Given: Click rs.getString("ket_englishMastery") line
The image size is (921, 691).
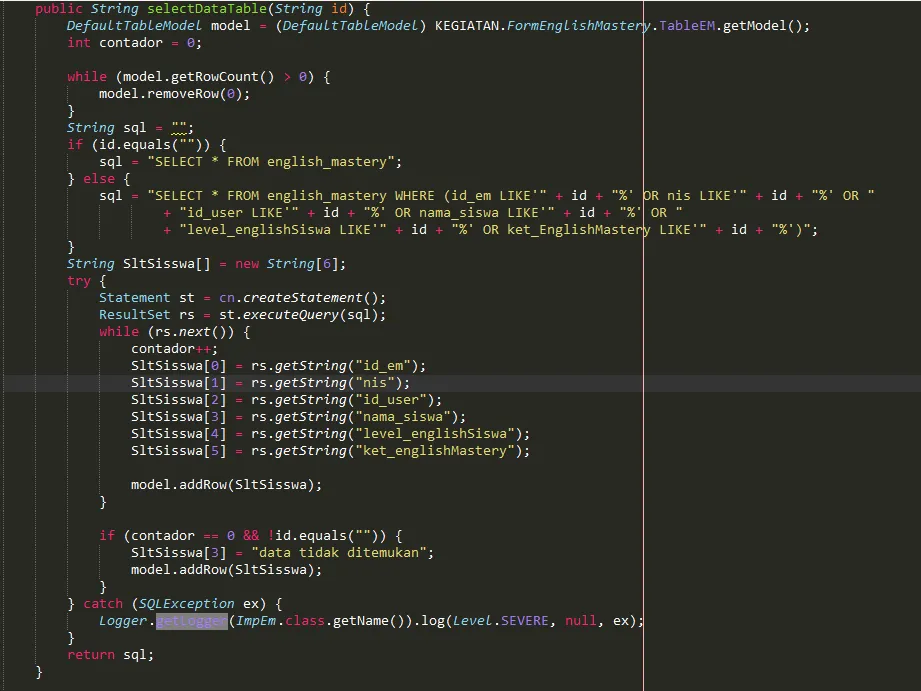Looking at the screenshot, I should 330,452.
